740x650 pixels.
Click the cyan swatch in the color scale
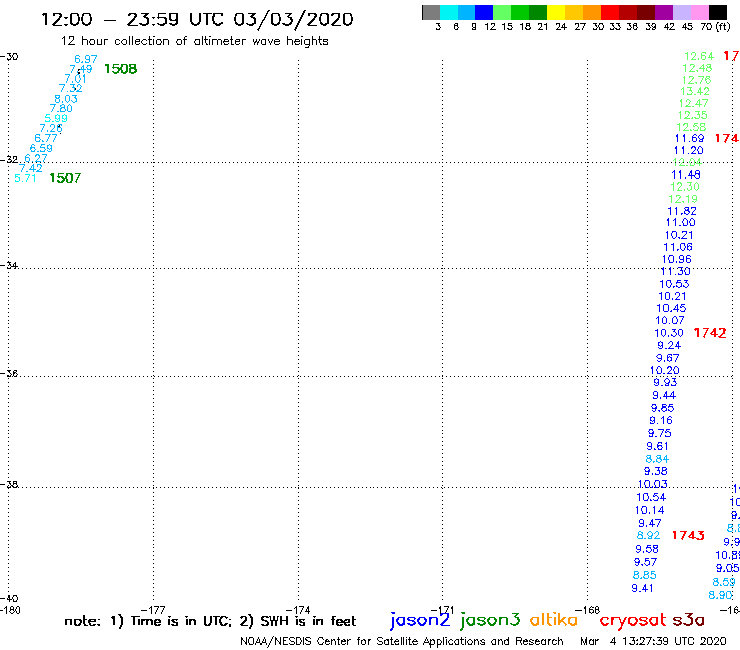tap(449, 12)
